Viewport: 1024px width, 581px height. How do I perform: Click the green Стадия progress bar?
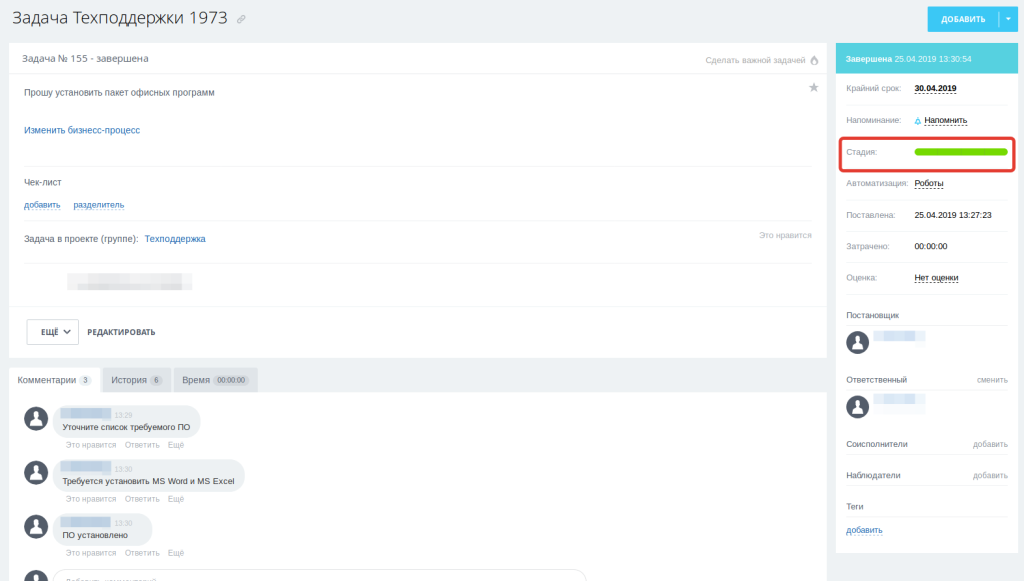[x=961, y=152]
